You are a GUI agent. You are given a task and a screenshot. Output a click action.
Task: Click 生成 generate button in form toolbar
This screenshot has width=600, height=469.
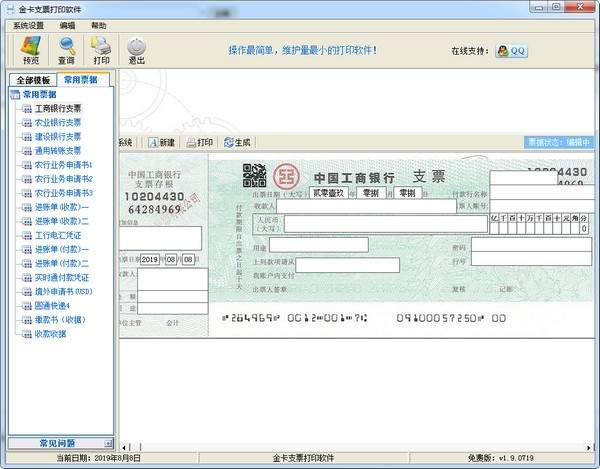(237, 142)
